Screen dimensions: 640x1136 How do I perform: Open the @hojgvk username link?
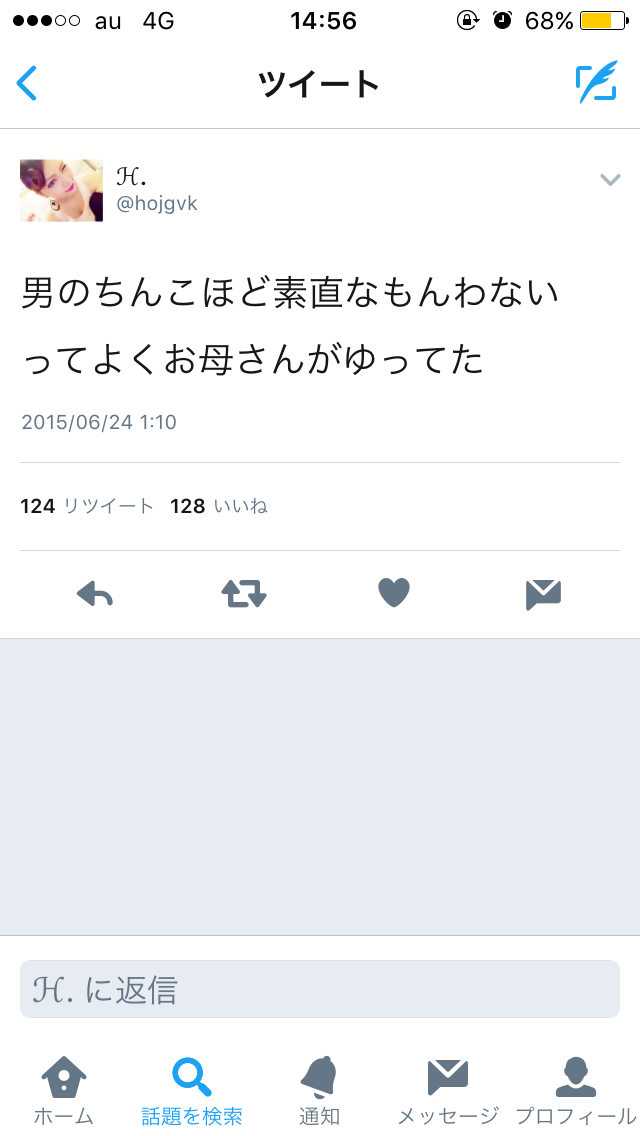(x=157, y=204)
